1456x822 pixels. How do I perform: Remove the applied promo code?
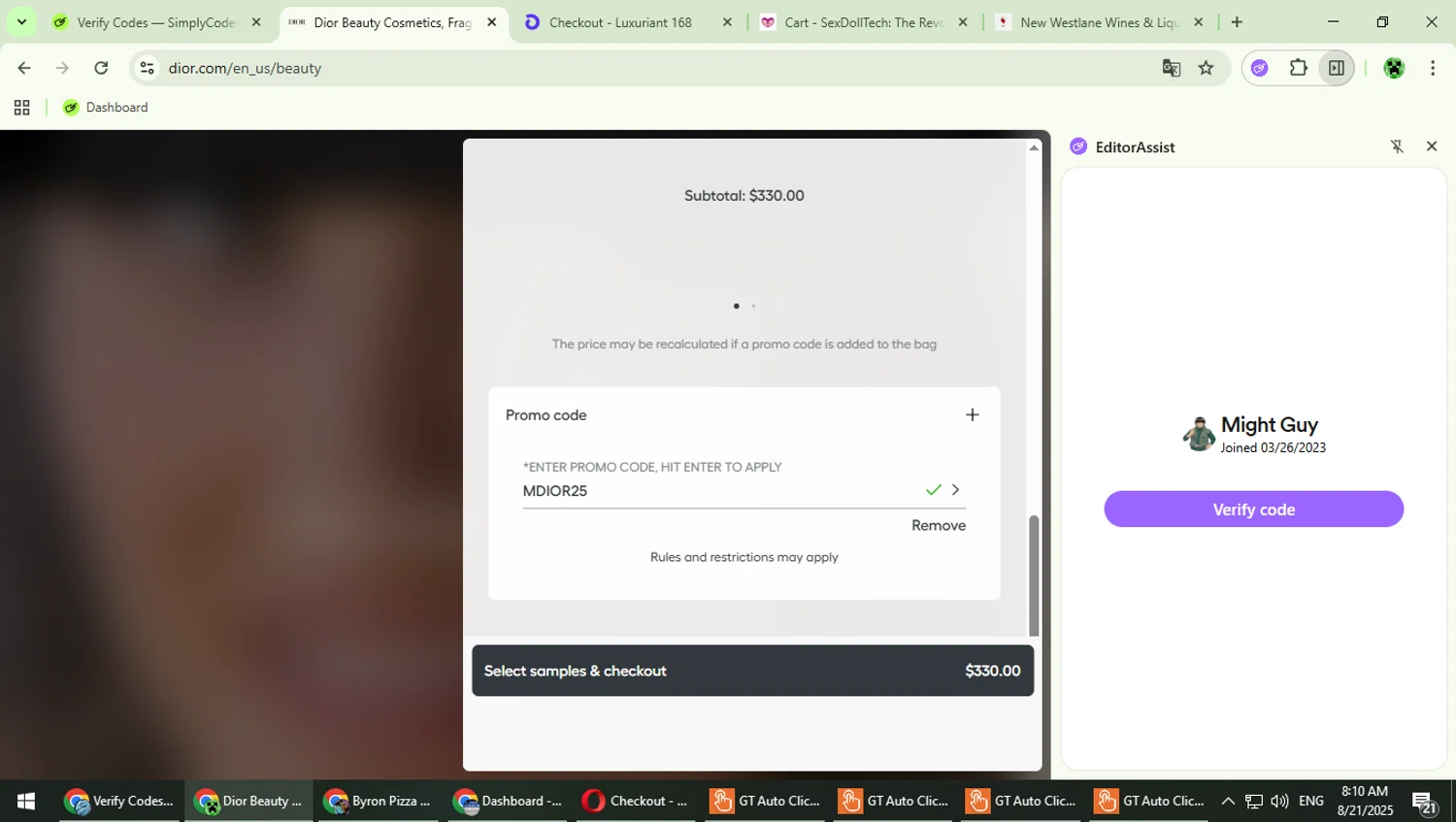(x=938, y=525)
